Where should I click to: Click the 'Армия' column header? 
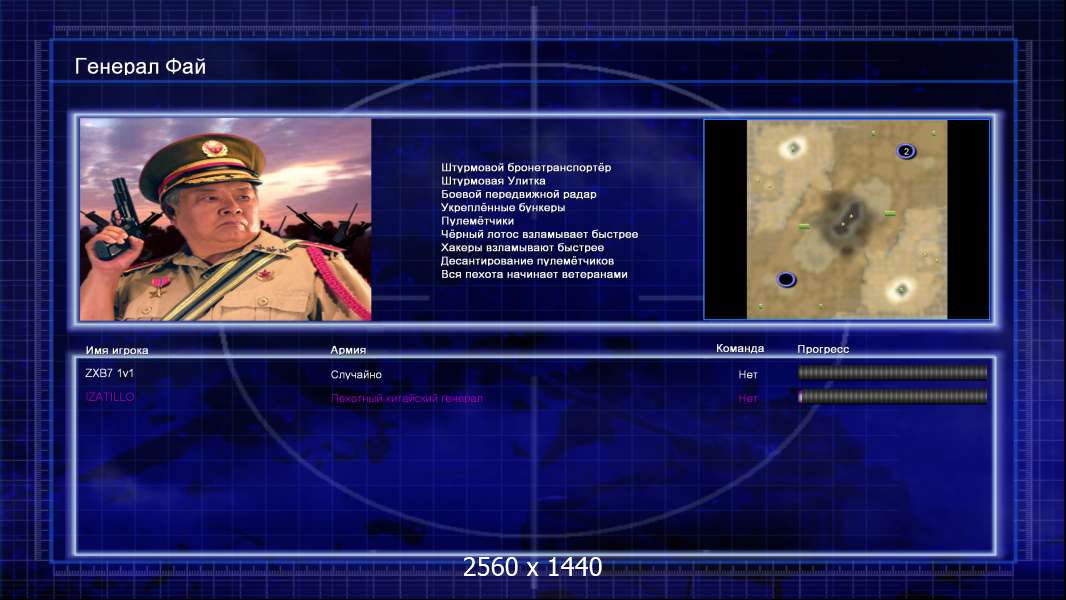click(x=348, y=350)
